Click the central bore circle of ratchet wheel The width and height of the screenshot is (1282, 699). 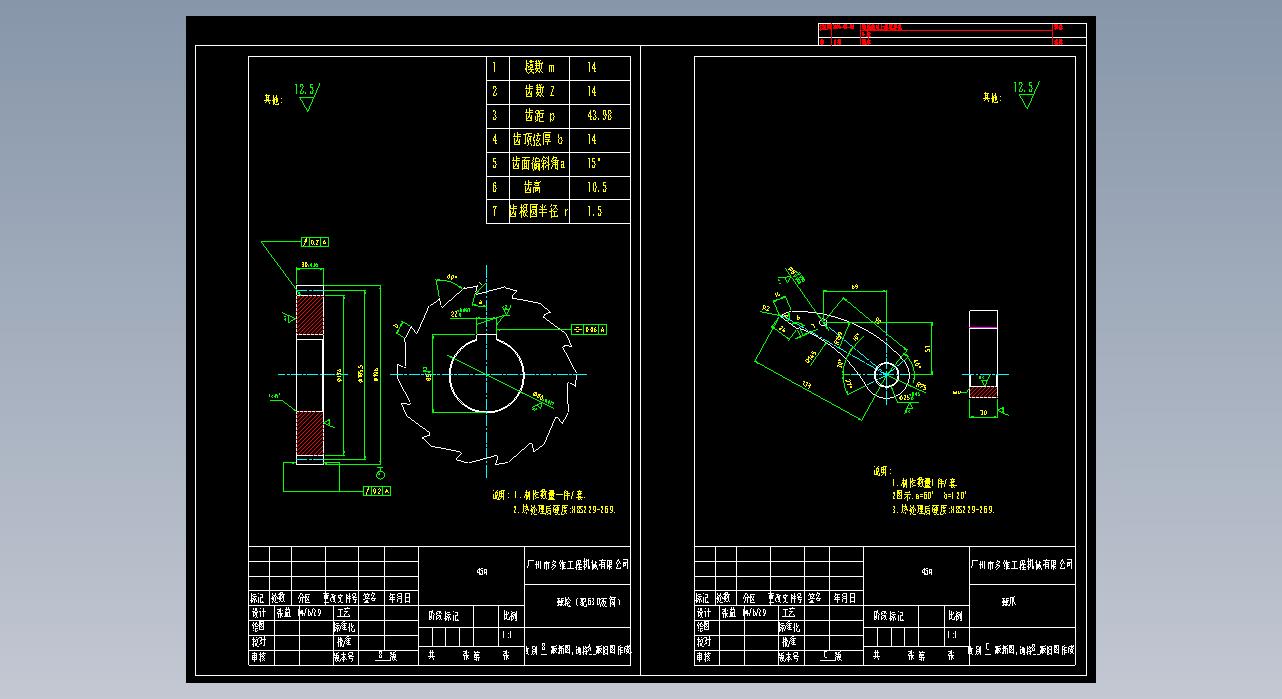[486, 375]
